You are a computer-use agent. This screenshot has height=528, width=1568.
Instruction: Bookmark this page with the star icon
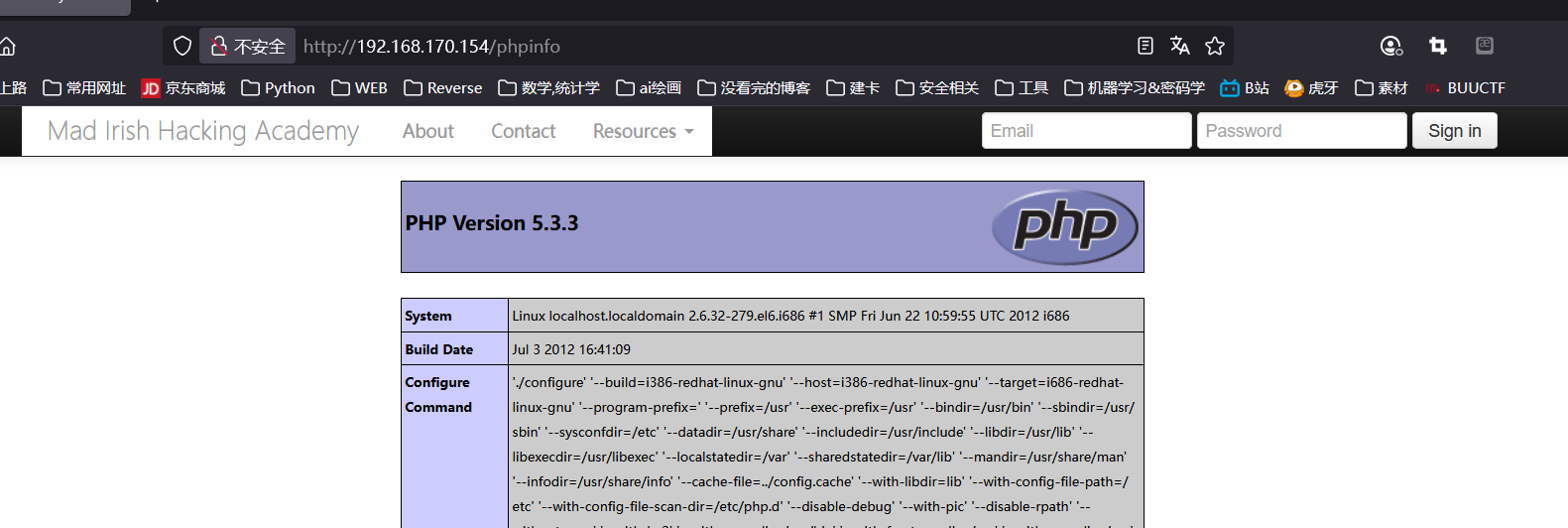click(x=1215, y=46)
